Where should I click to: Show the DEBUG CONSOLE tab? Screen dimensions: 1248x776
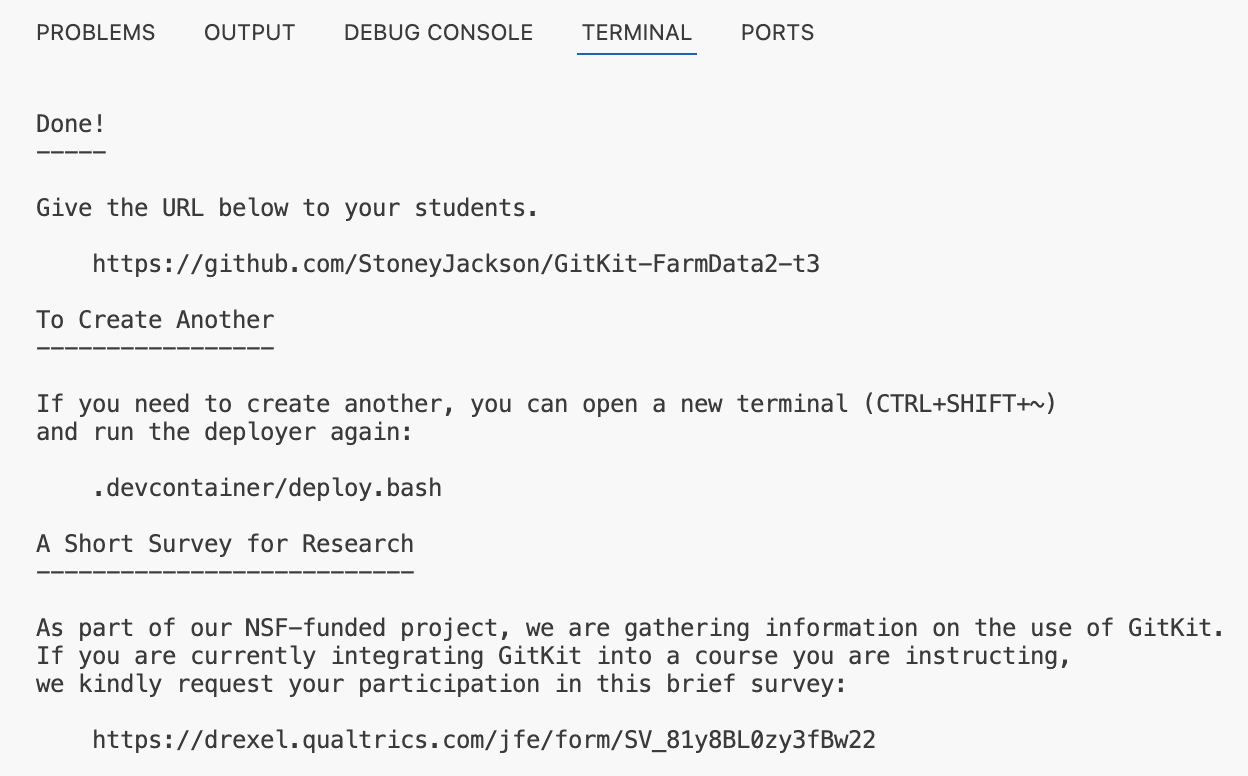tap(438, 33)
